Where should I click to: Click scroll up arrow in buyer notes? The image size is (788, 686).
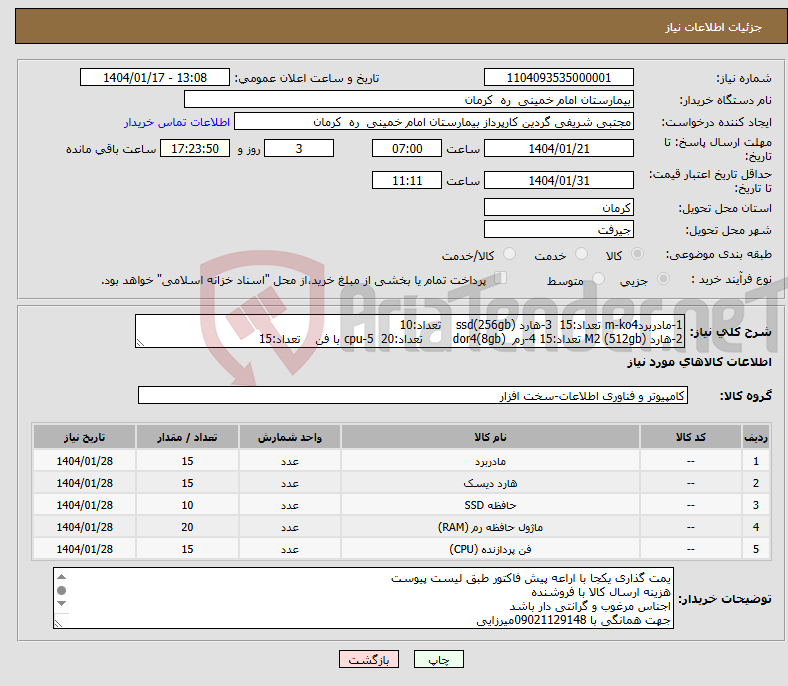(61, 577)
